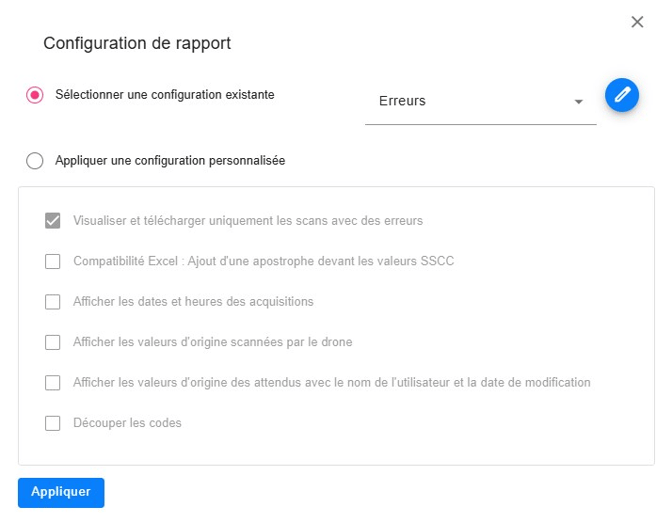The image size is (672, 523).
Task: Tick the acquisition dates and hours checkbox
Action: 53,302
